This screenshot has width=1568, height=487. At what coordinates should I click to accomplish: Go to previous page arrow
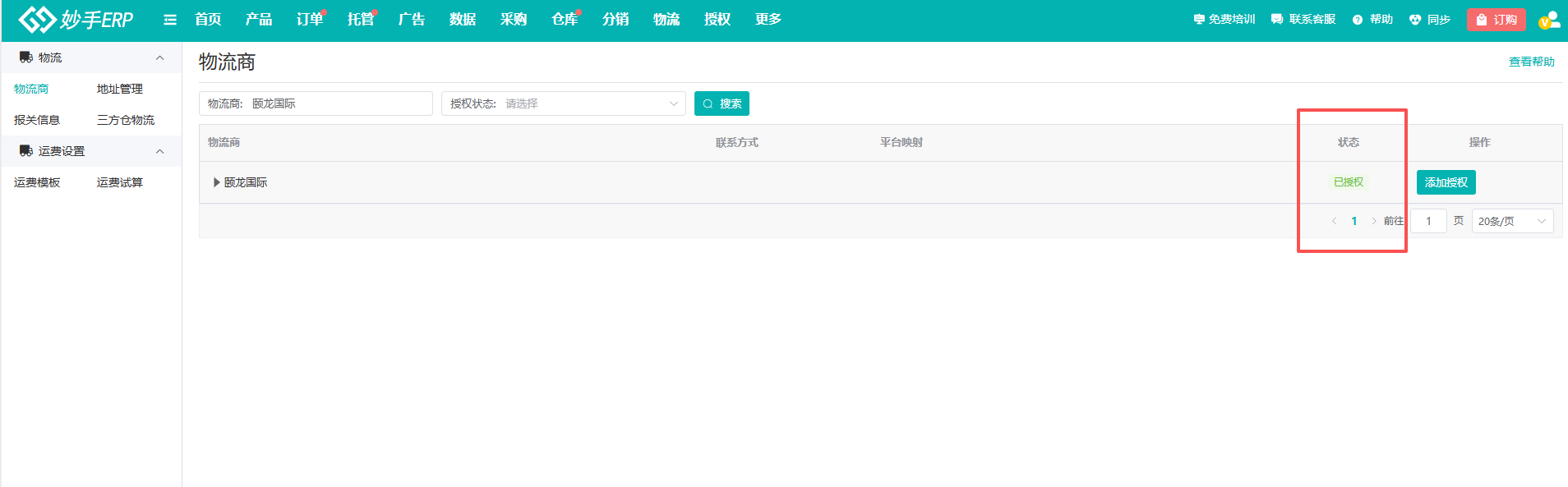pyautogui.click(x=1334, y=221)
